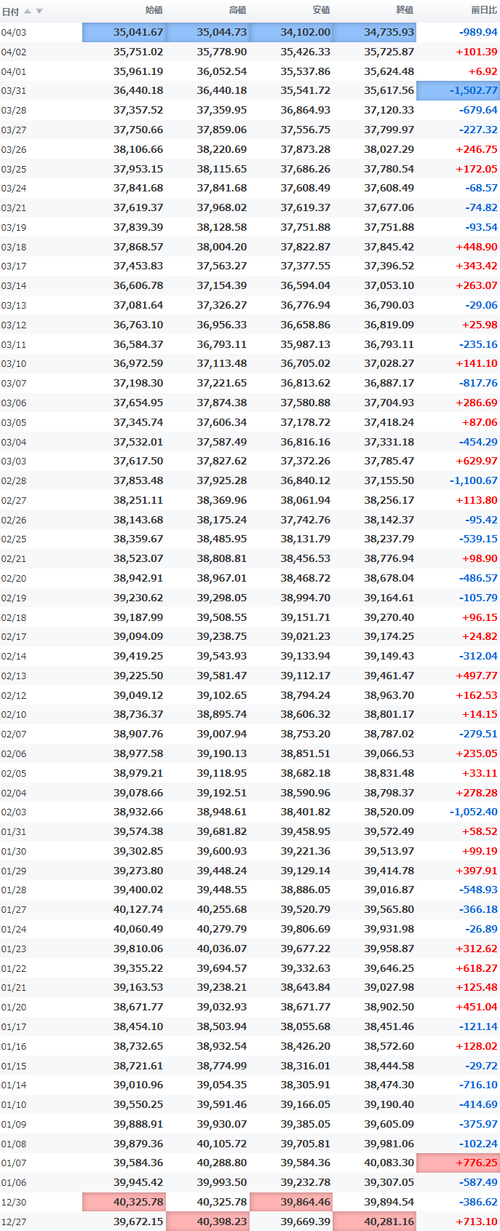
Task: Sort dates ascending with the up arrow
Action: [x=28, y=11]
